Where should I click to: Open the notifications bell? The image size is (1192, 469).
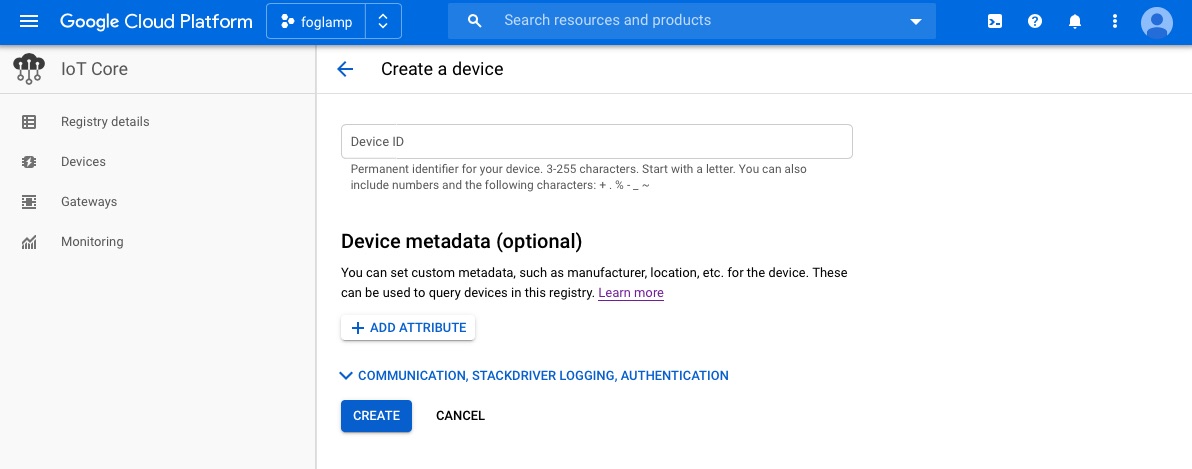click(1075, 21)
